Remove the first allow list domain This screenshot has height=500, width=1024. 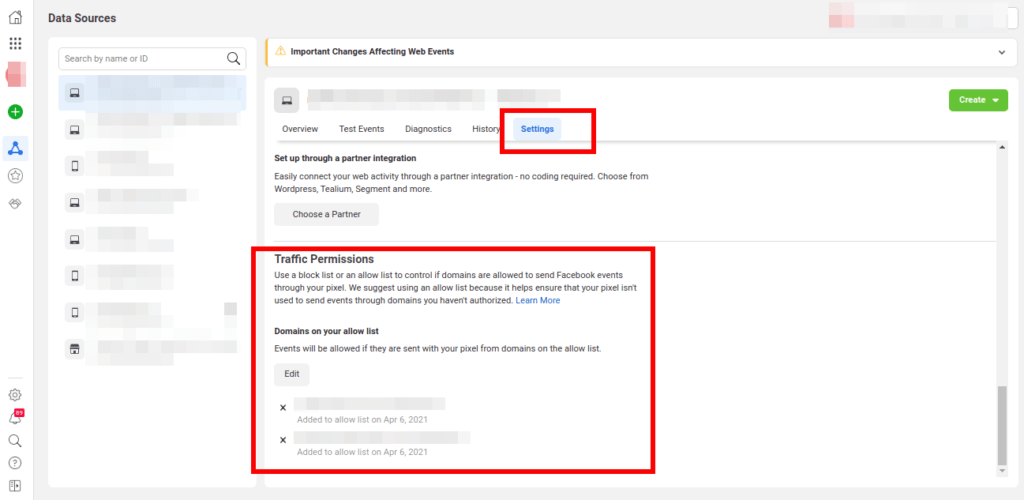[283, 408]
